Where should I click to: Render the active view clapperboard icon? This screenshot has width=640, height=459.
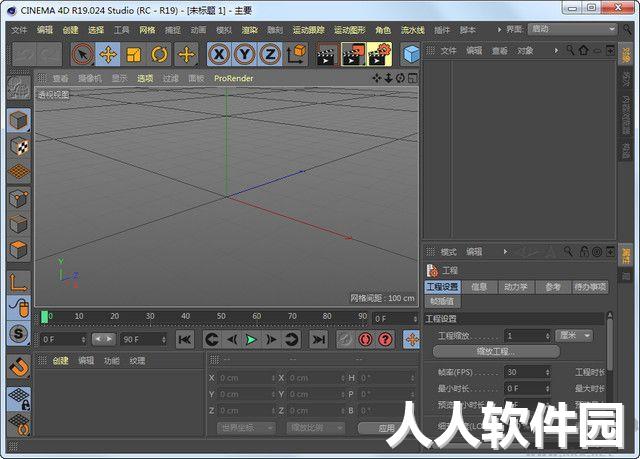pyautogui.click(x=328, y=54)
